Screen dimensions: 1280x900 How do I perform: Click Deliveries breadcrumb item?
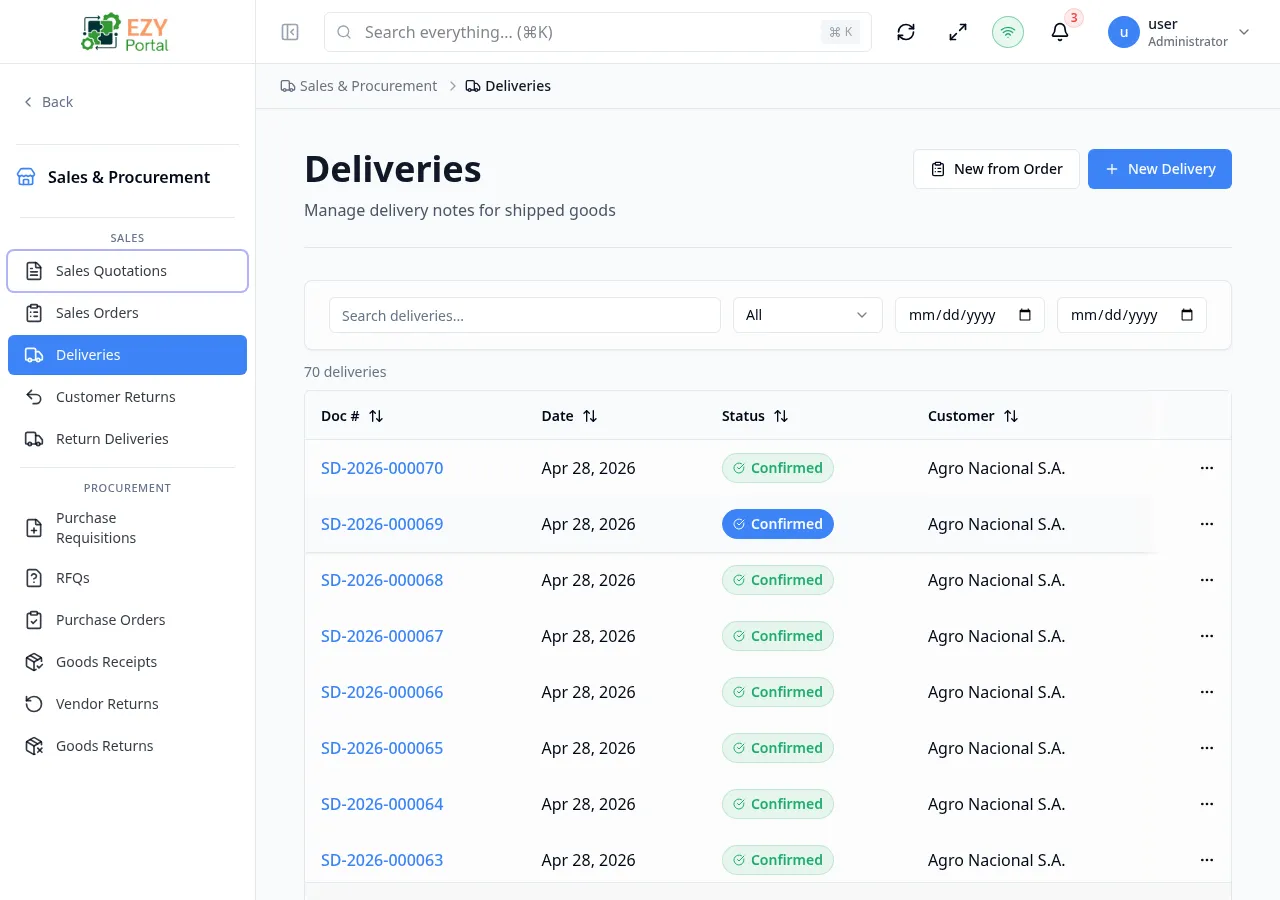[509, 86]
